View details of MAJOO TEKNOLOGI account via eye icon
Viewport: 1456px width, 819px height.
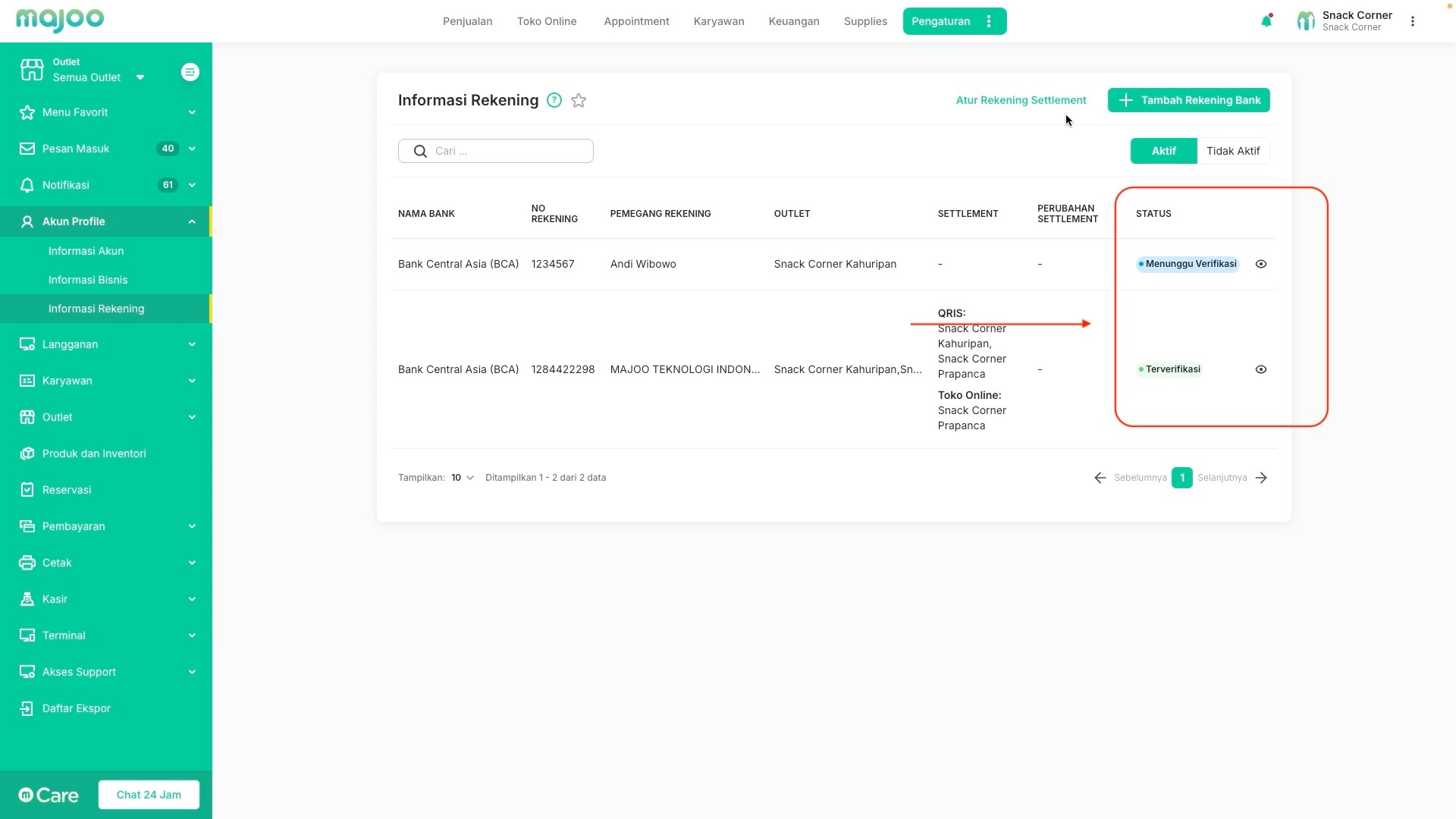click(x=1261, y=369)
